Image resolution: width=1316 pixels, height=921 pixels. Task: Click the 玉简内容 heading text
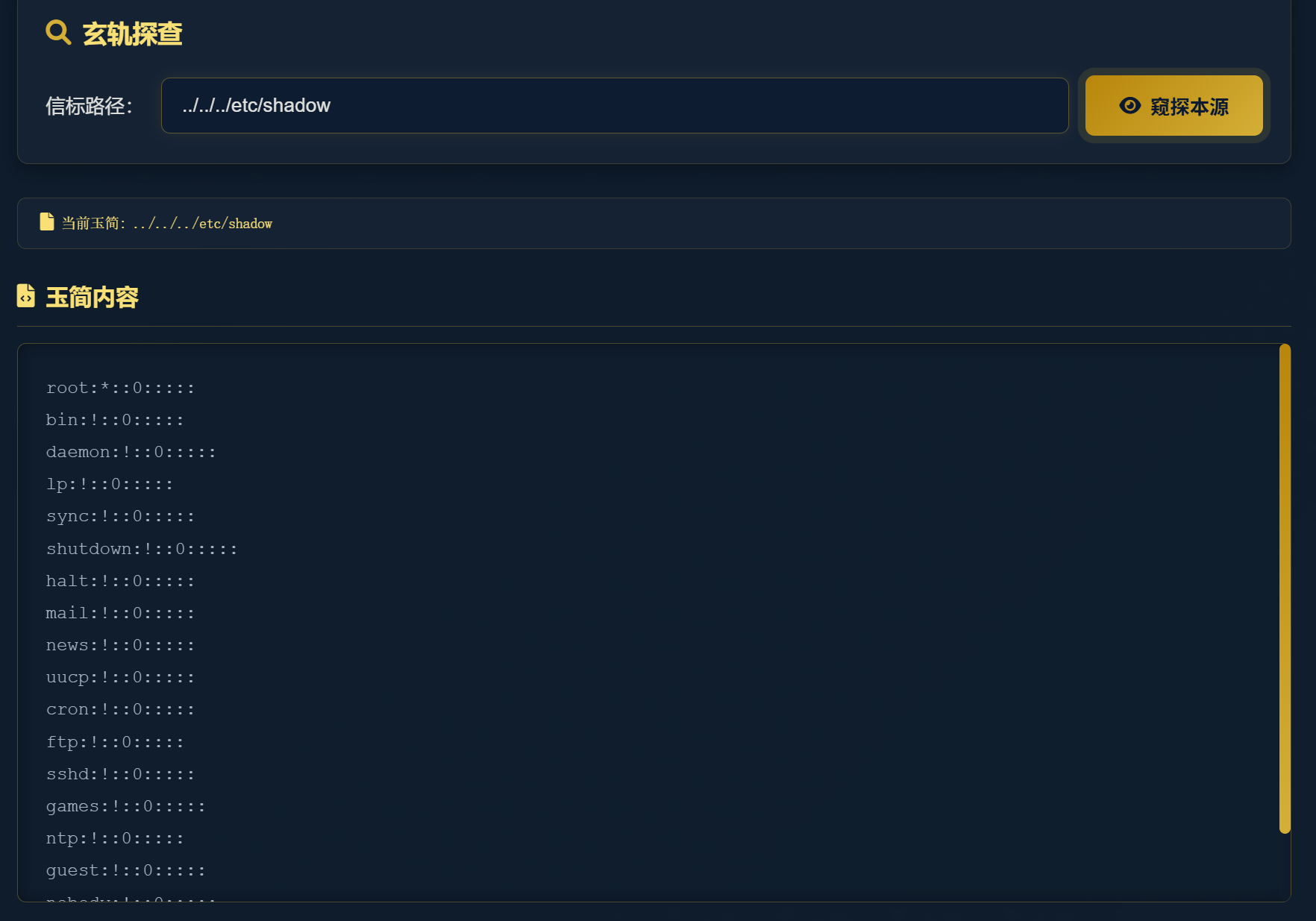(x=92, y=297)
